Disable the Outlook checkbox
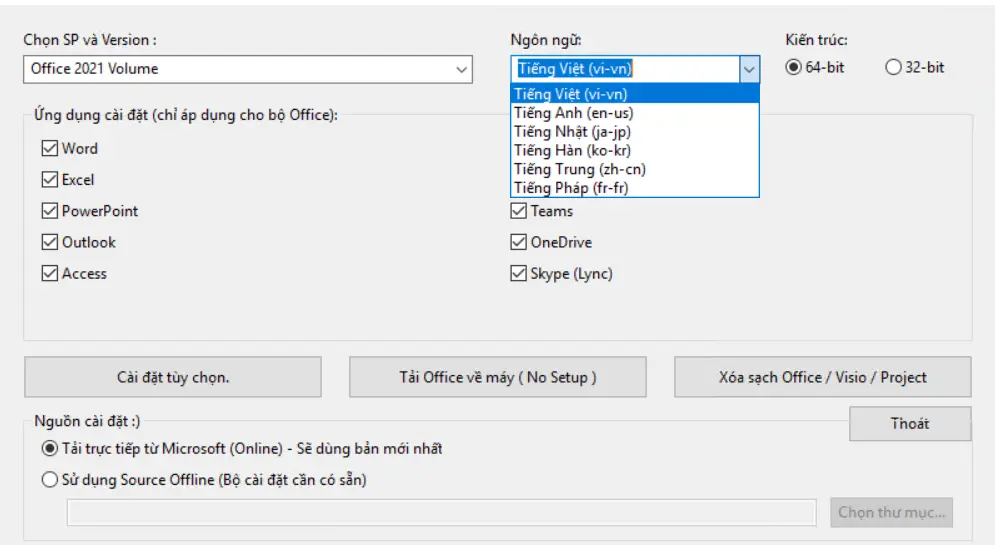This screenshot has height=545, width=995. click(x=50, y=242)
